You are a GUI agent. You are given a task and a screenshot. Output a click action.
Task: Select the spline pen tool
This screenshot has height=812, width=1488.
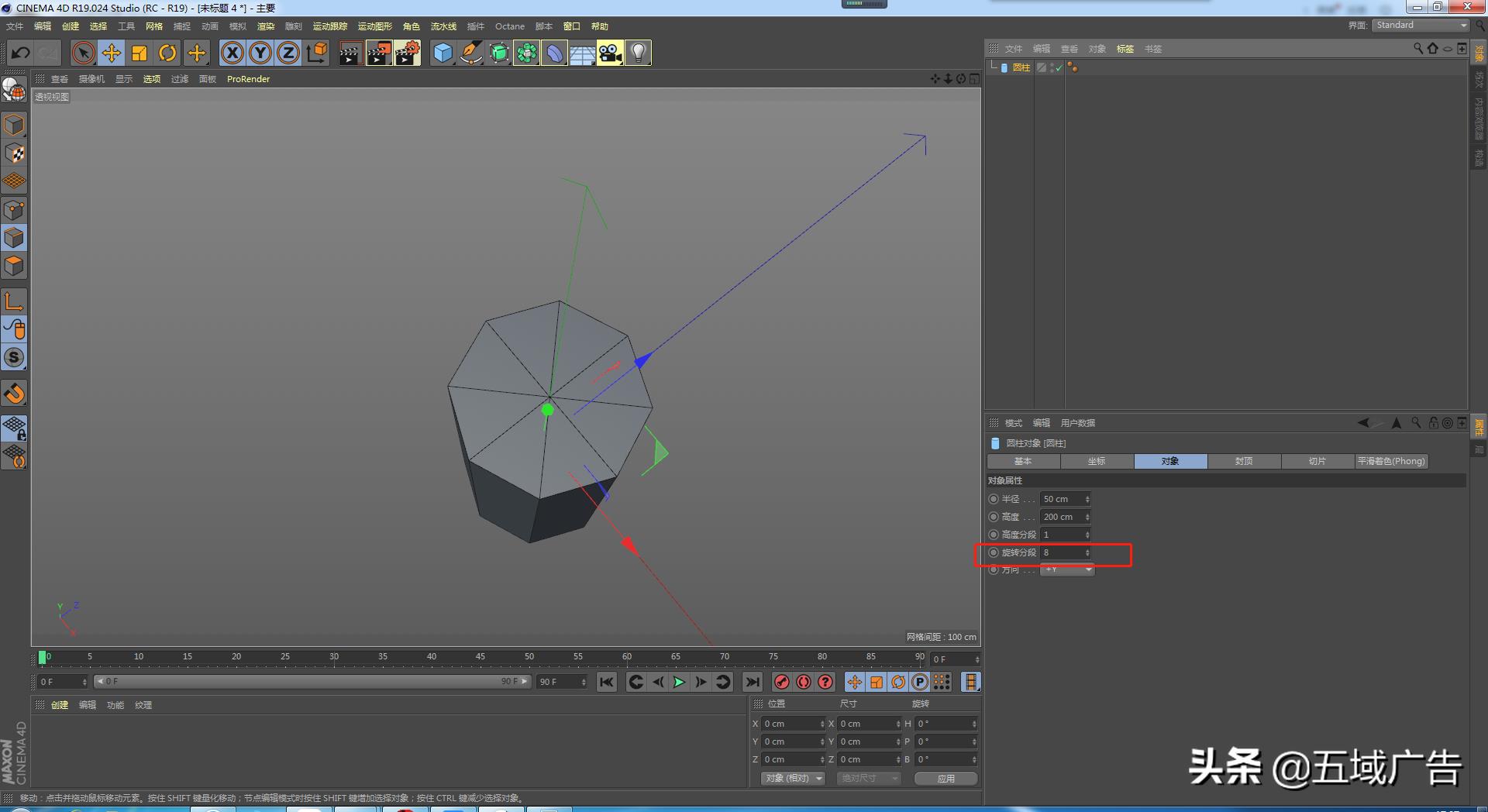click(470, 53)
